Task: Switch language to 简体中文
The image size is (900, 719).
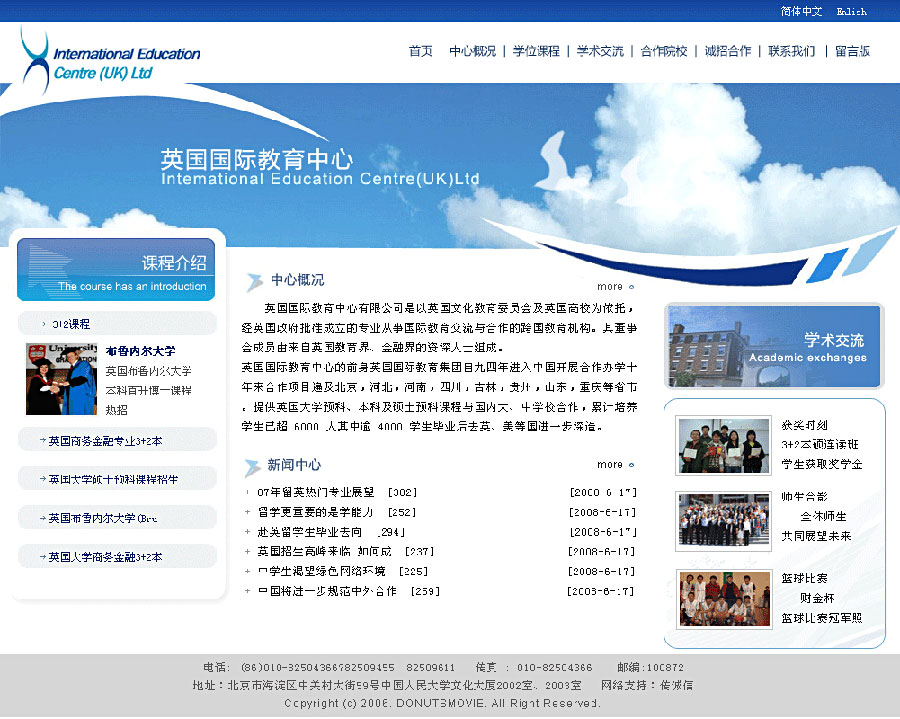Action: [801, 11]
